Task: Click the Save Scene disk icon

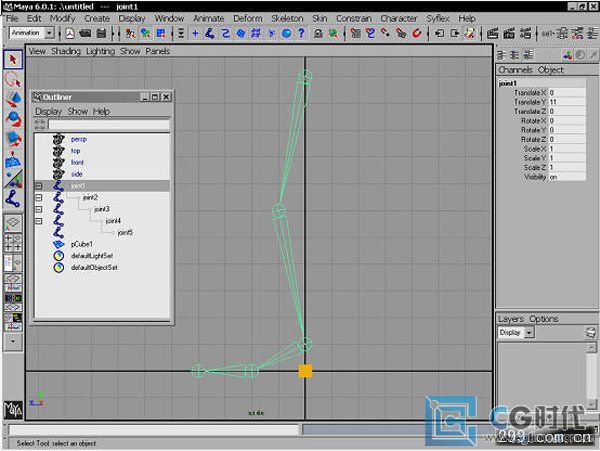Action: [101, 34]
